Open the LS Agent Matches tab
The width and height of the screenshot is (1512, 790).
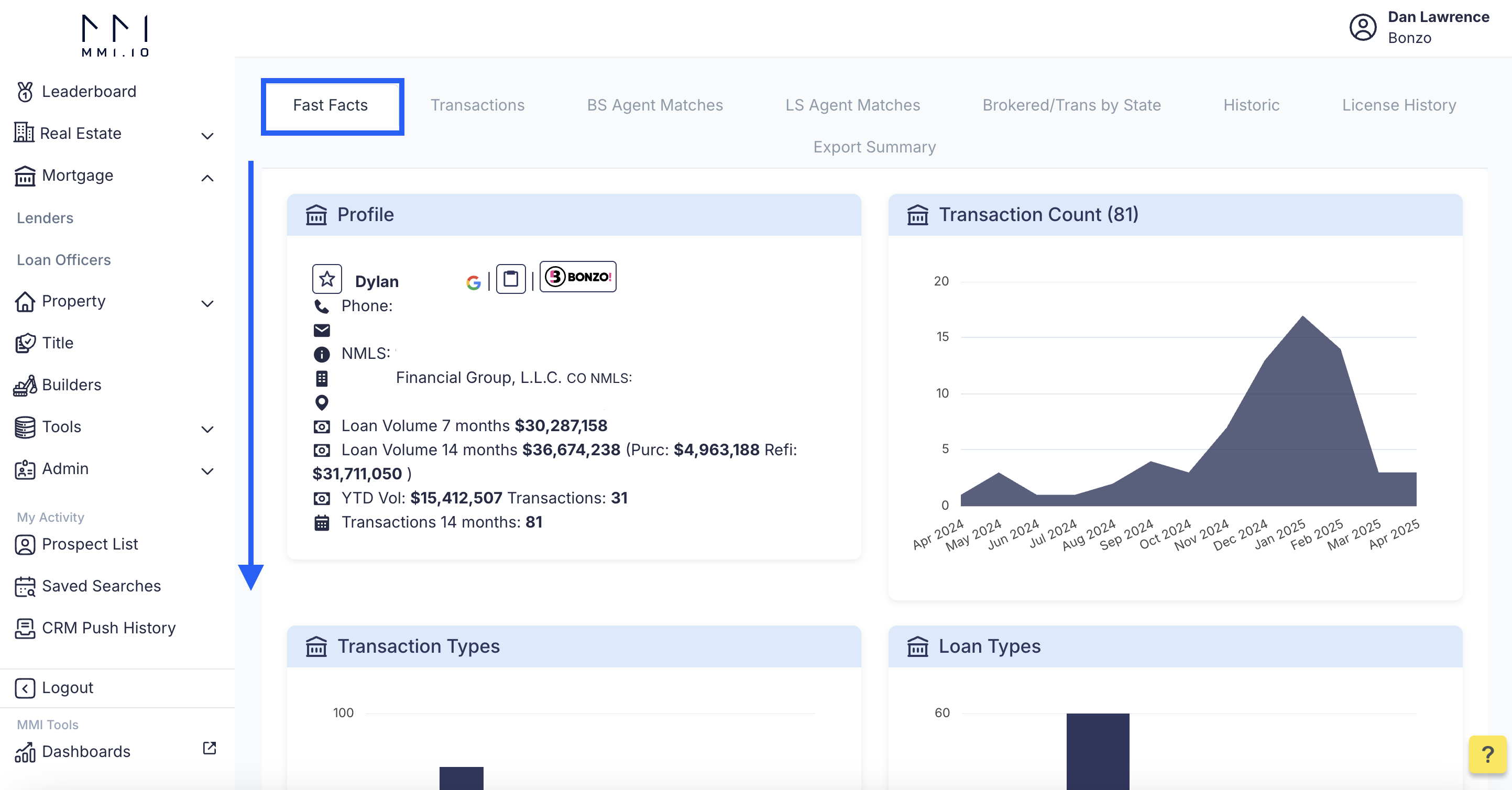coord(852,105)
